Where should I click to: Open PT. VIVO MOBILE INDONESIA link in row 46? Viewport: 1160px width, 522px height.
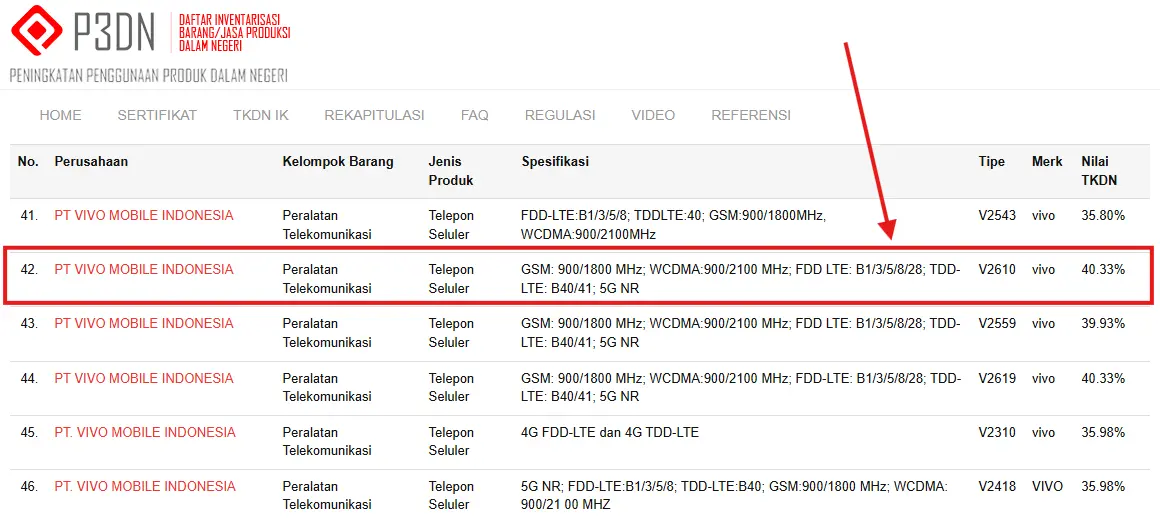click(x=145, y=487)
